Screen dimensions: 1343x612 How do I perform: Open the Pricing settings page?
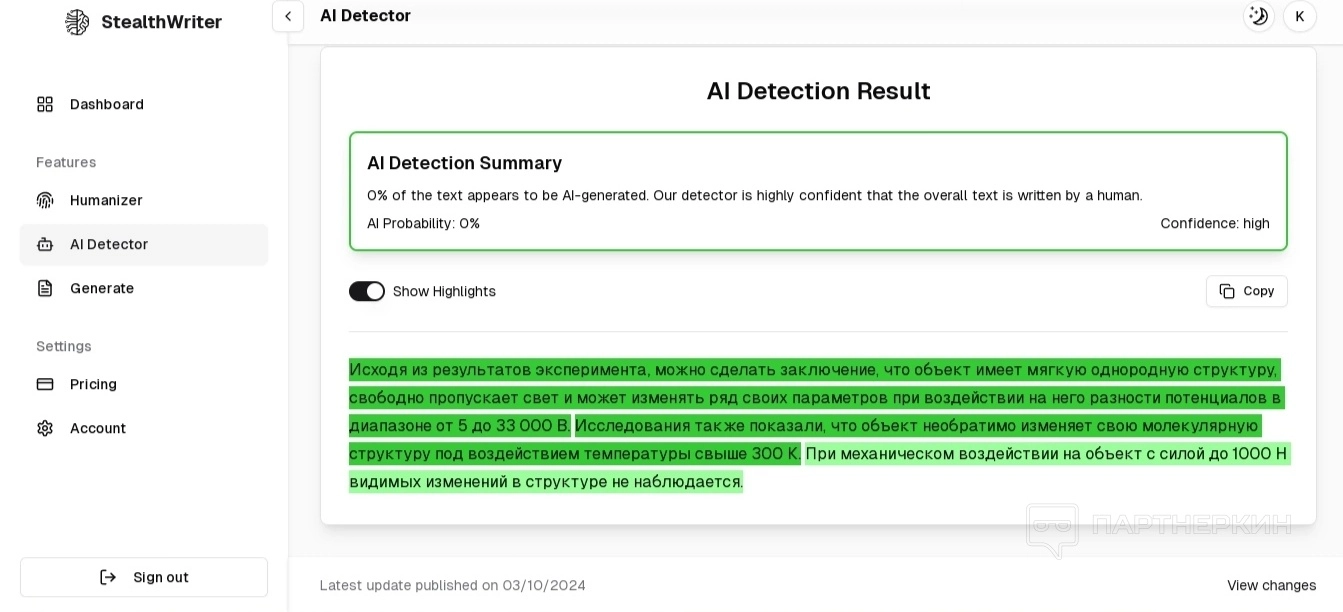click(93, 384)
